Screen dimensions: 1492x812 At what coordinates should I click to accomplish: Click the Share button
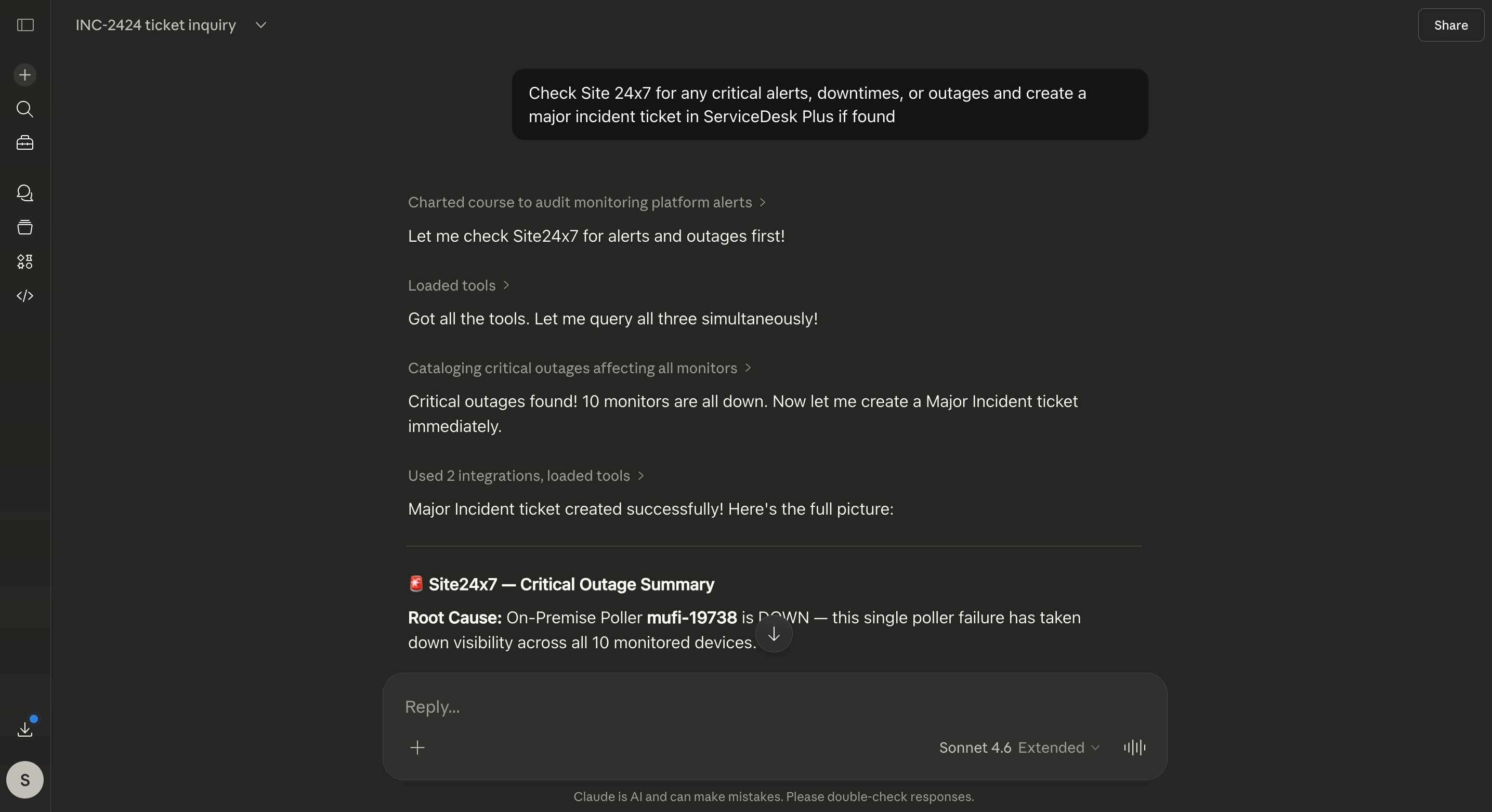click(x=1450, y=25)
